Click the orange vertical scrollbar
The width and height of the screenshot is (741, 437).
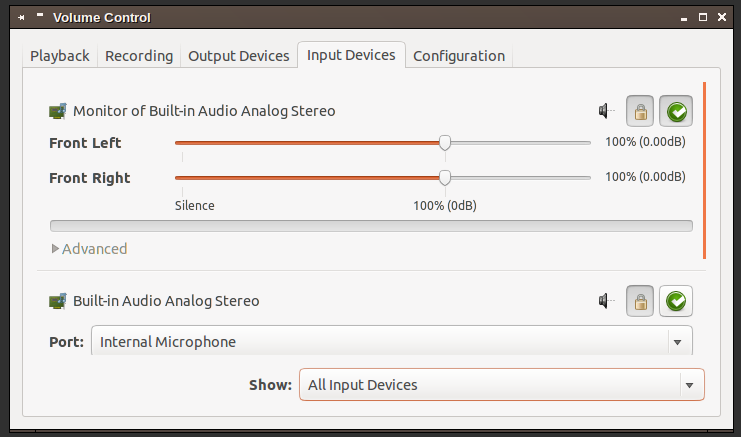tap(704, 170)
